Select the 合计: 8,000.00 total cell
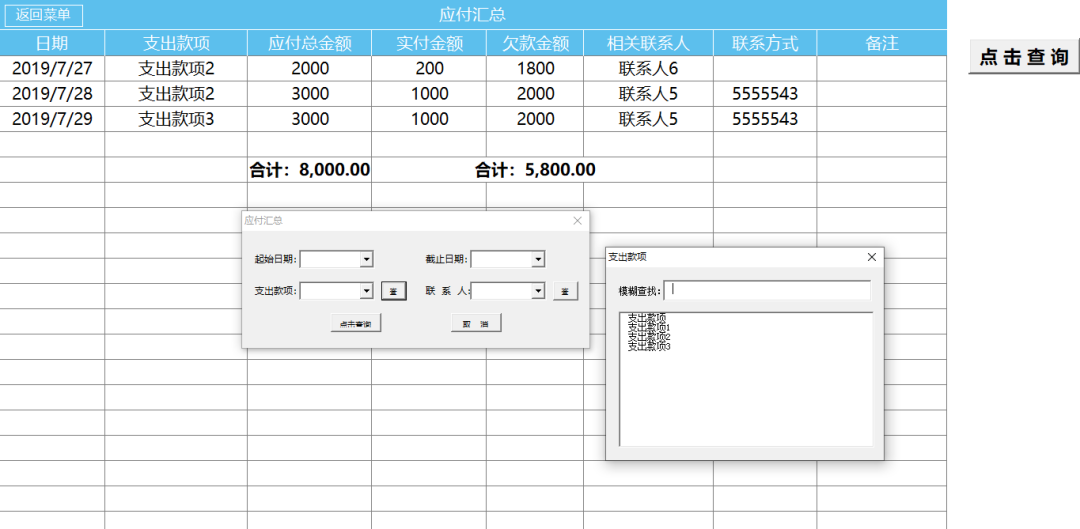Viewport: 1080px width, 529px height. tap(309, 170)
